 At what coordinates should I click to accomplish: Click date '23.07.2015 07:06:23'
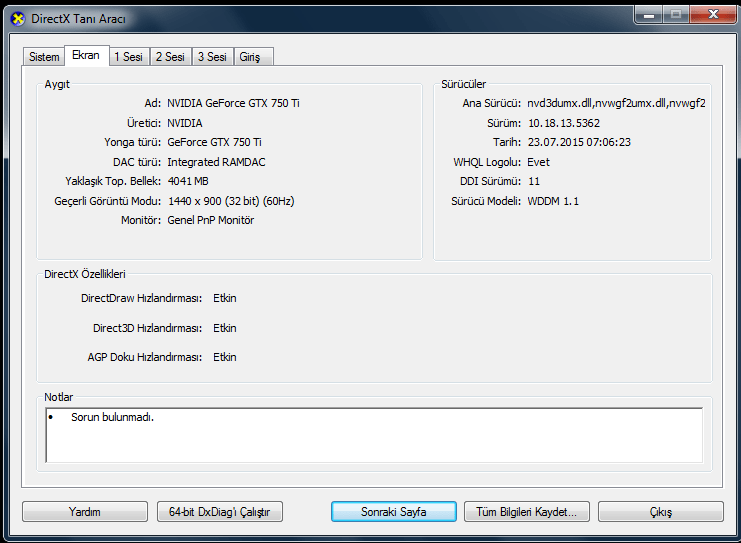click(x=579, y=142)
